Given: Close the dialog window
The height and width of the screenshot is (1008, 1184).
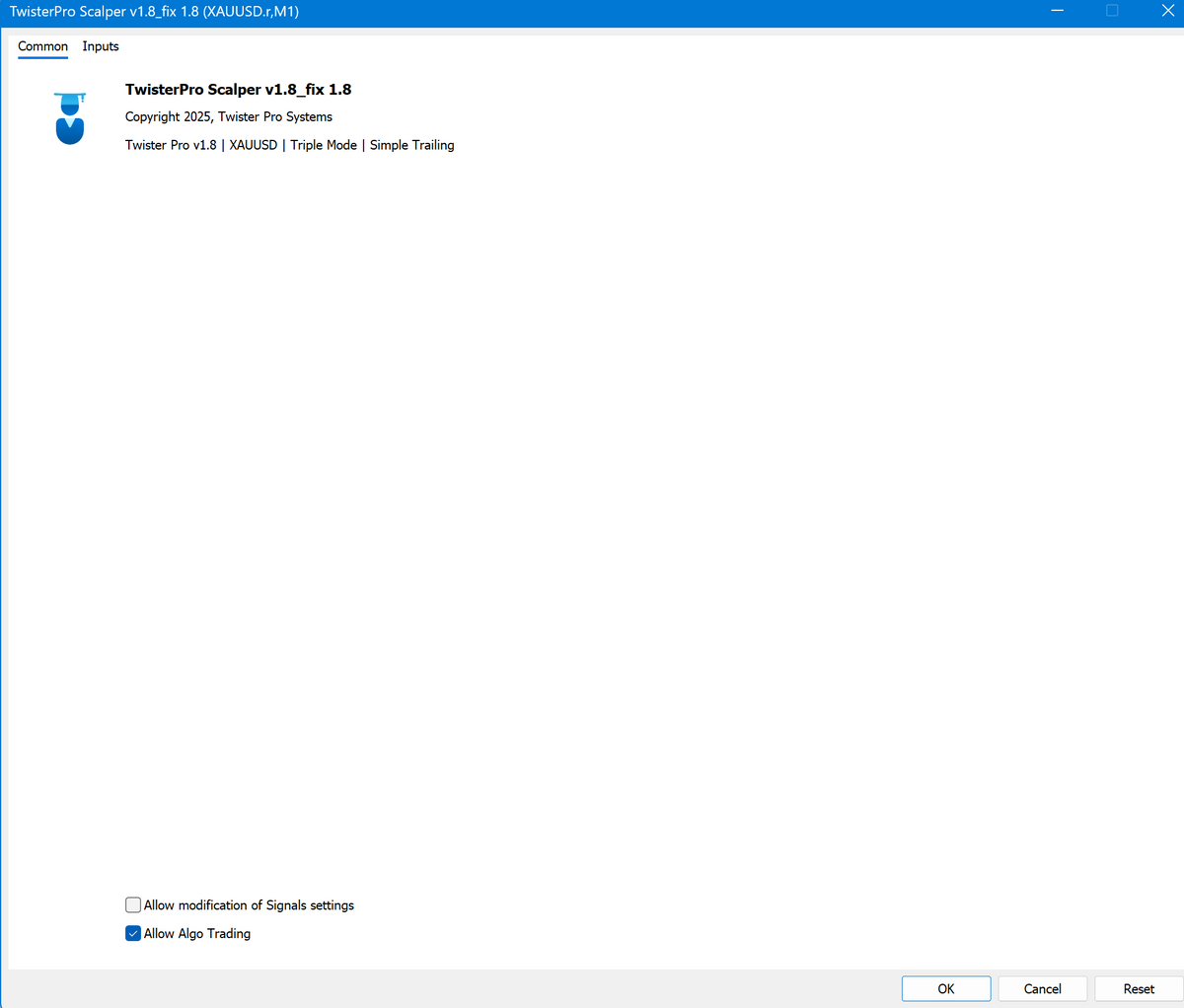Looking at the screenshot, I should pos(1167,11).
